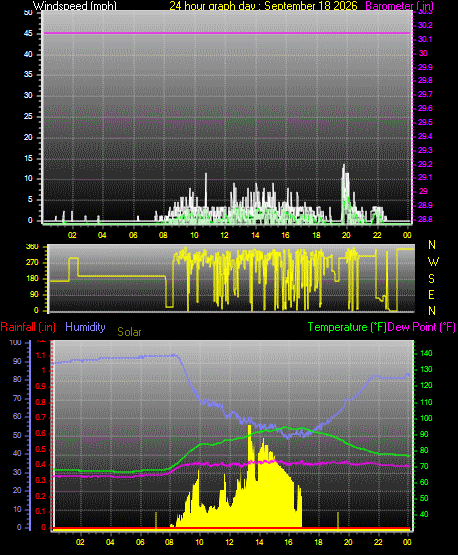This screenshot has height=555, width=458.
Task: Click the red "Rainfall (.in)" legend label
Action: tap(28, 327)
